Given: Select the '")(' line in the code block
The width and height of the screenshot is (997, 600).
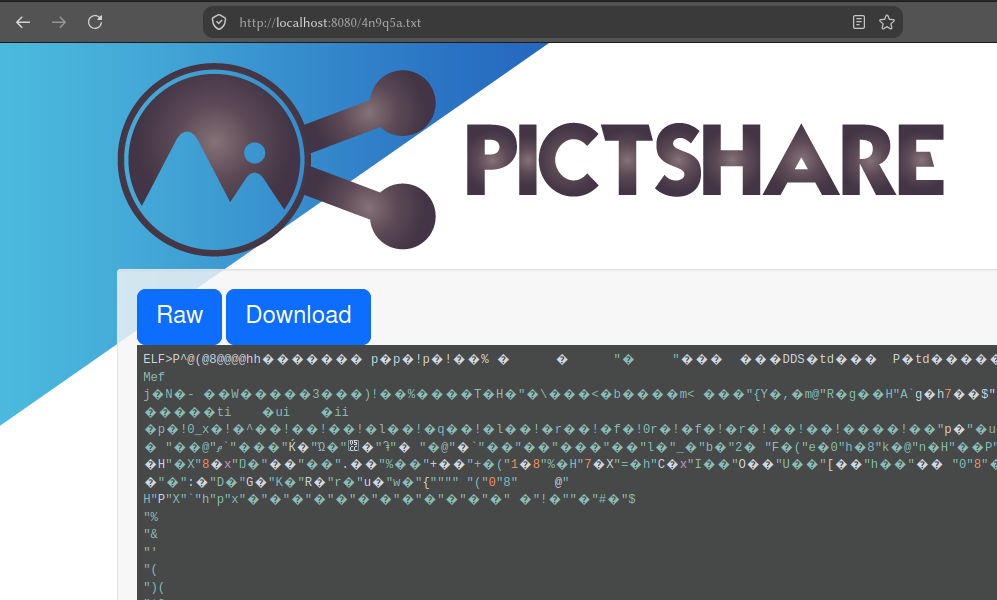Looking at the screenshot, I should 154,587.
